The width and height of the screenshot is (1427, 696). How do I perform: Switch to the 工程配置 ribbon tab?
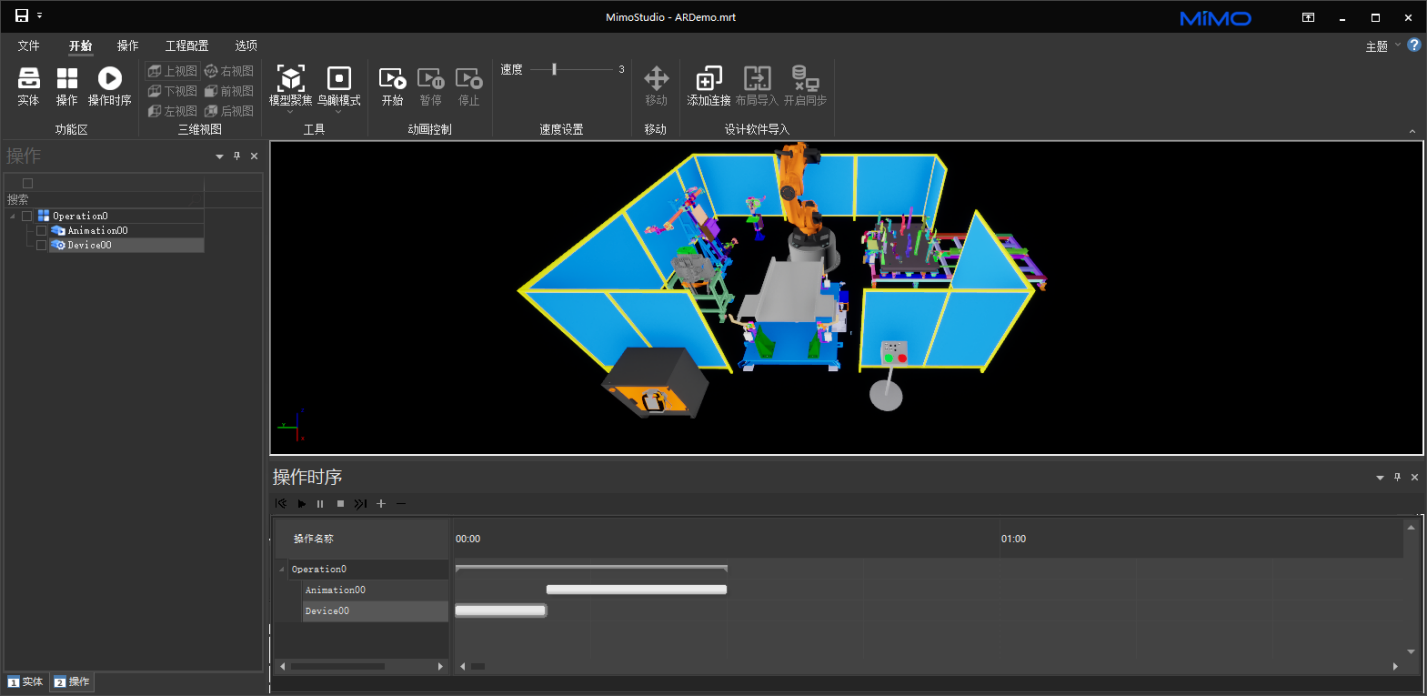187,46
